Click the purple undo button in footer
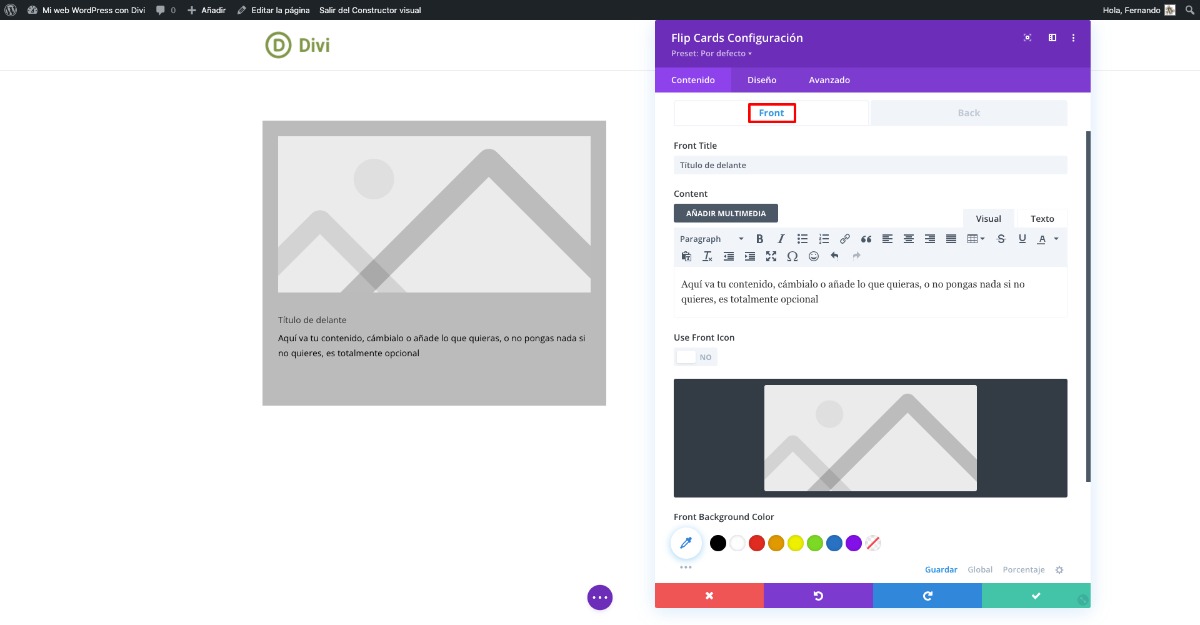 coord(818,596)
